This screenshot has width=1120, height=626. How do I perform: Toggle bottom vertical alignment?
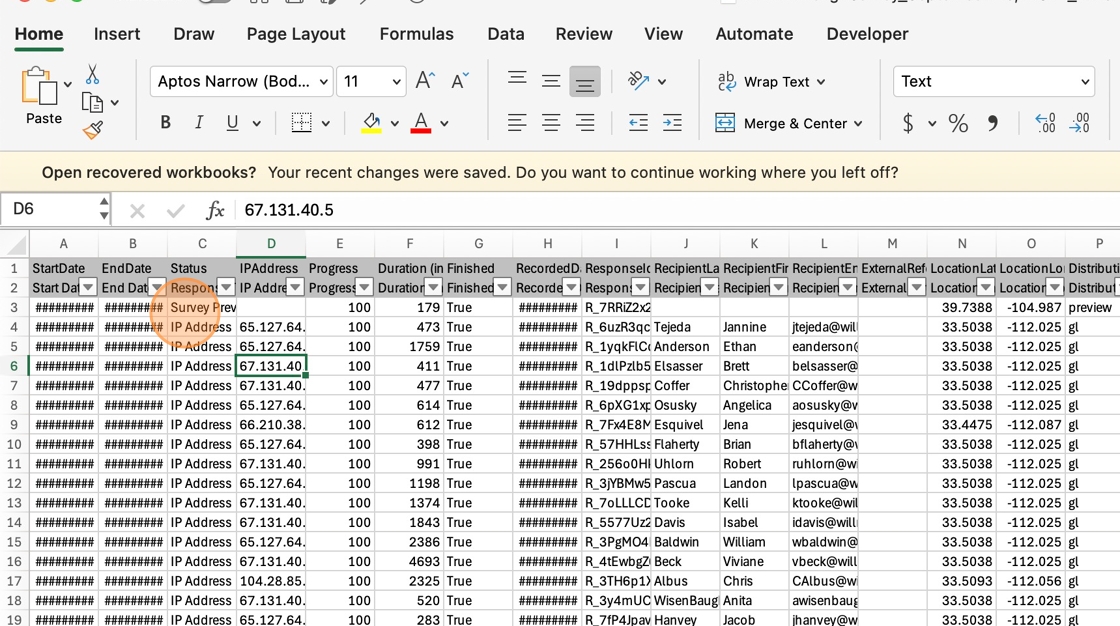pos(585,82)
